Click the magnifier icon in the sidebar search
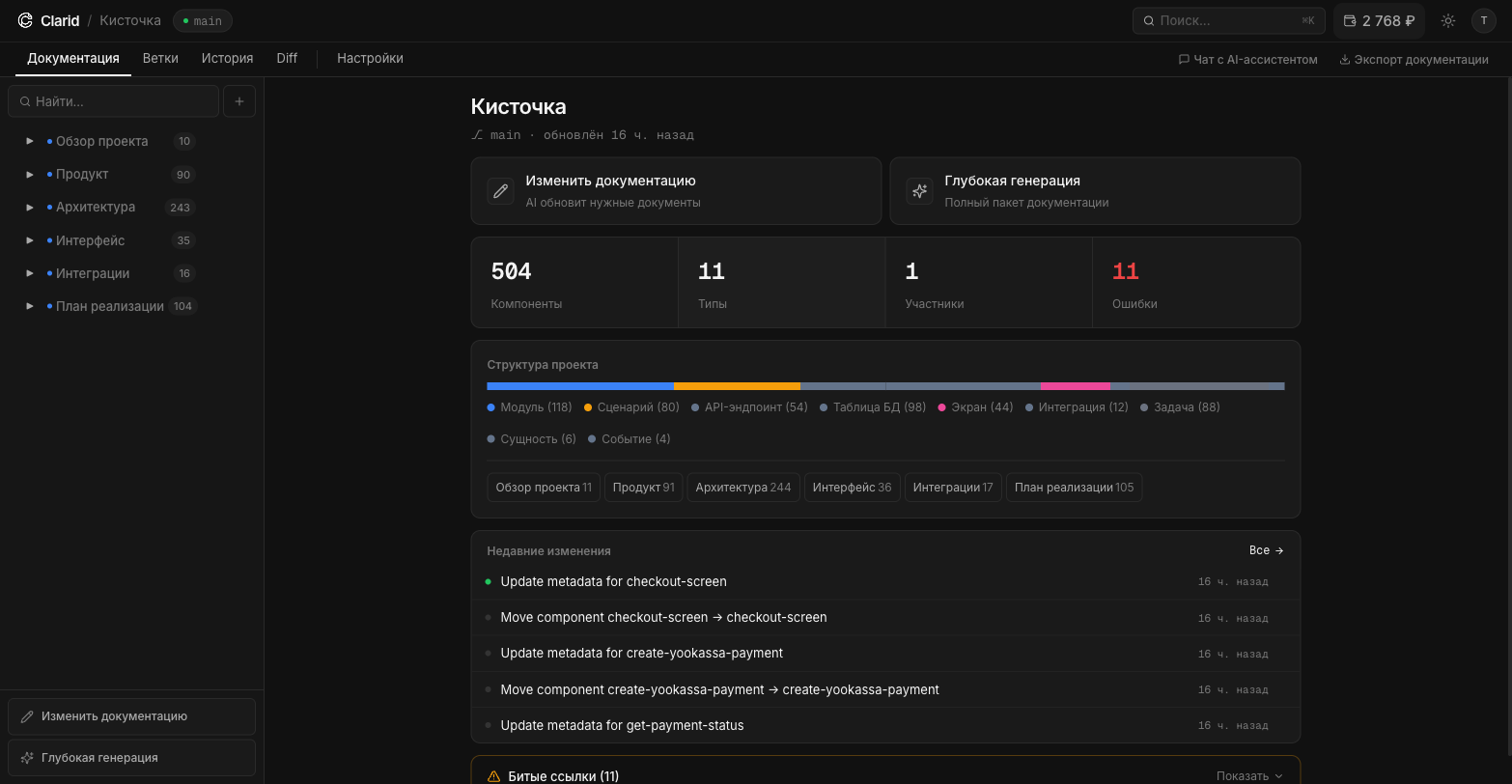The image size is (1512, 784). [x=24, y=101]
